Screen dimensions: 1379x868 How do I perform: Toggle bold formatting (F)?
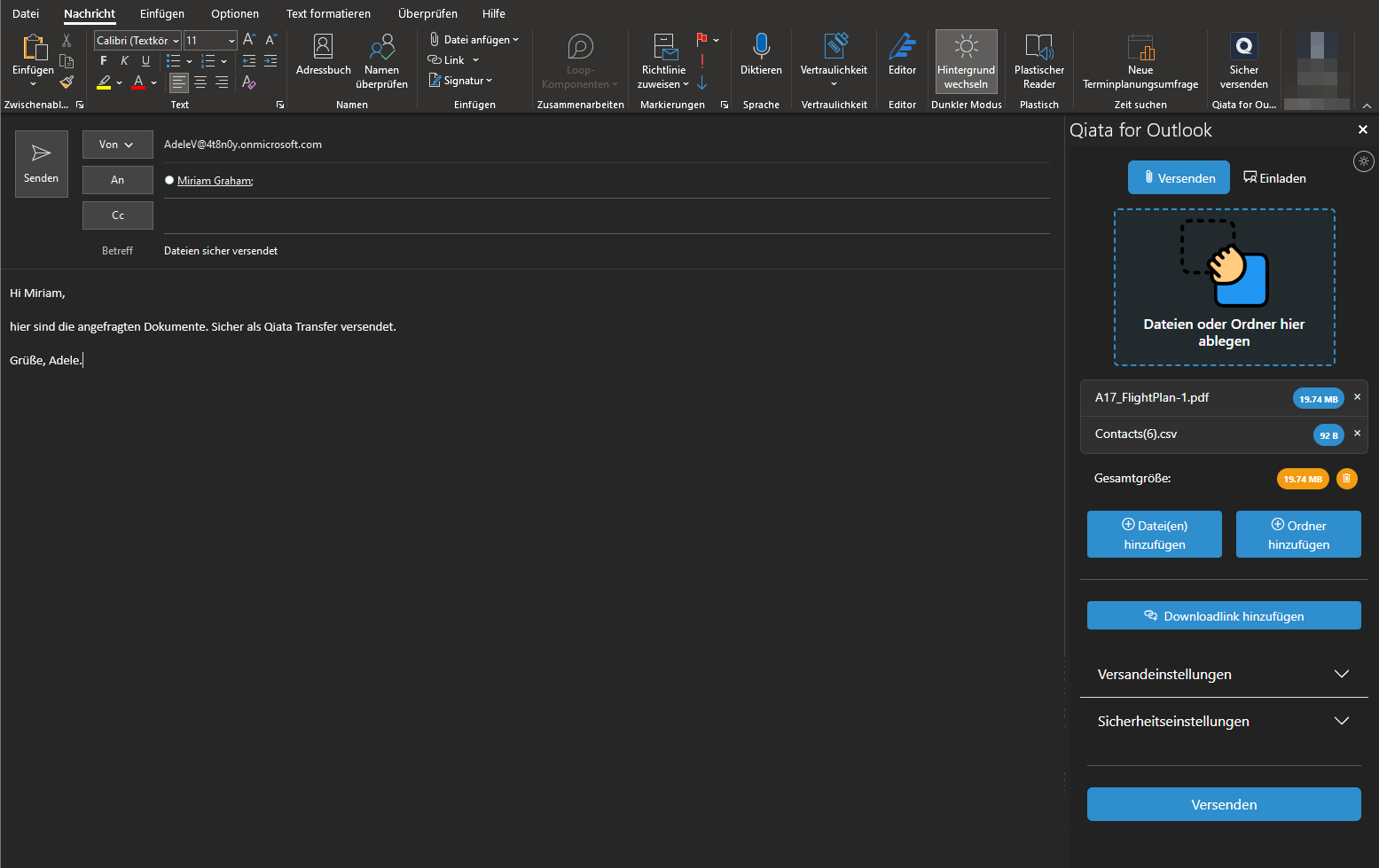coord(104,61)
